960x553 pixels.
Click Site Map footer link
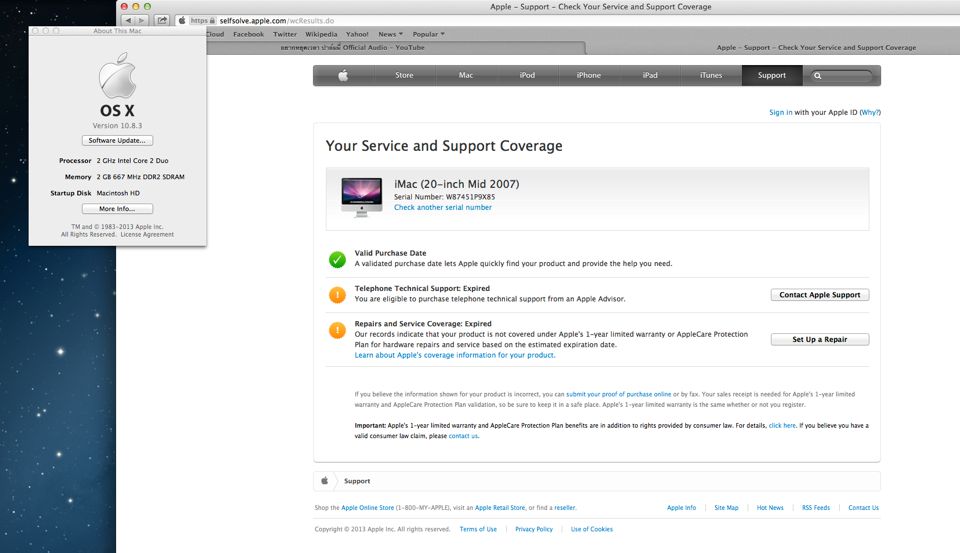click(726, 508)
